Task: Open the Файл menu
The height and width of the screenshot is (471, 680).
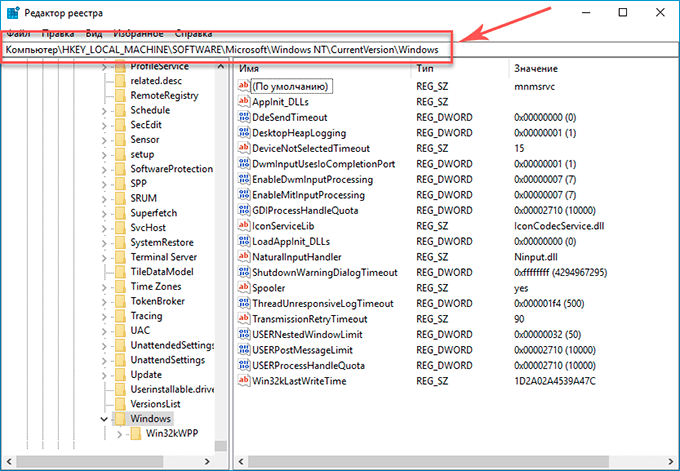Action: (x=18, y=33)
